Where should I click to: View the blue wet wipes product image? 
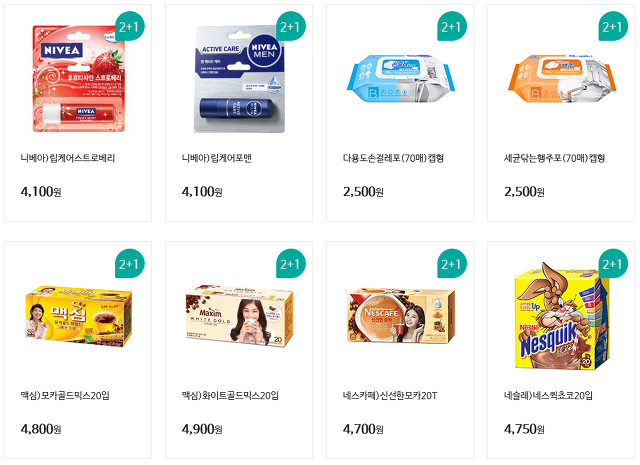[400, 78]
